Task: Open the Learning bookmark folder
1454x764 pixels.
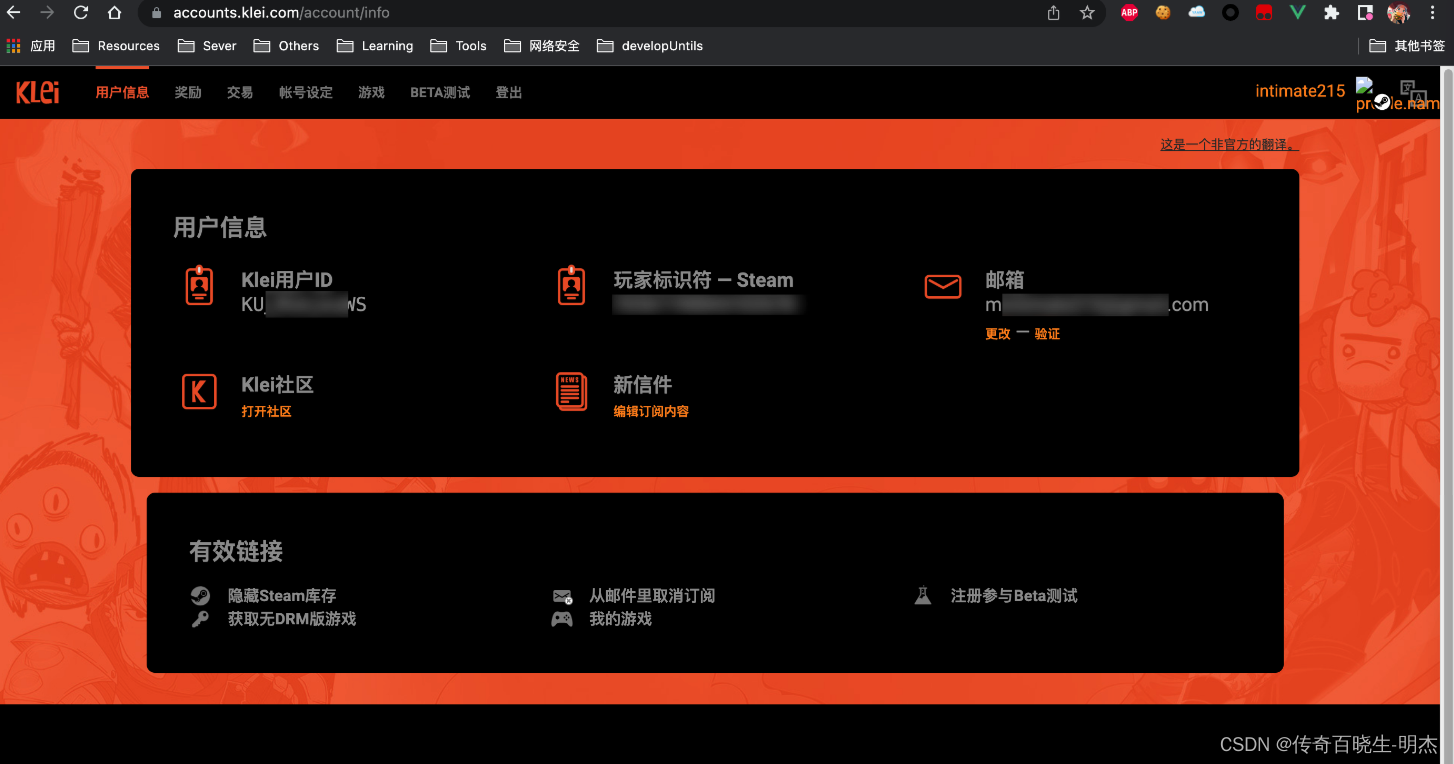Action: [x=375, y=46]
